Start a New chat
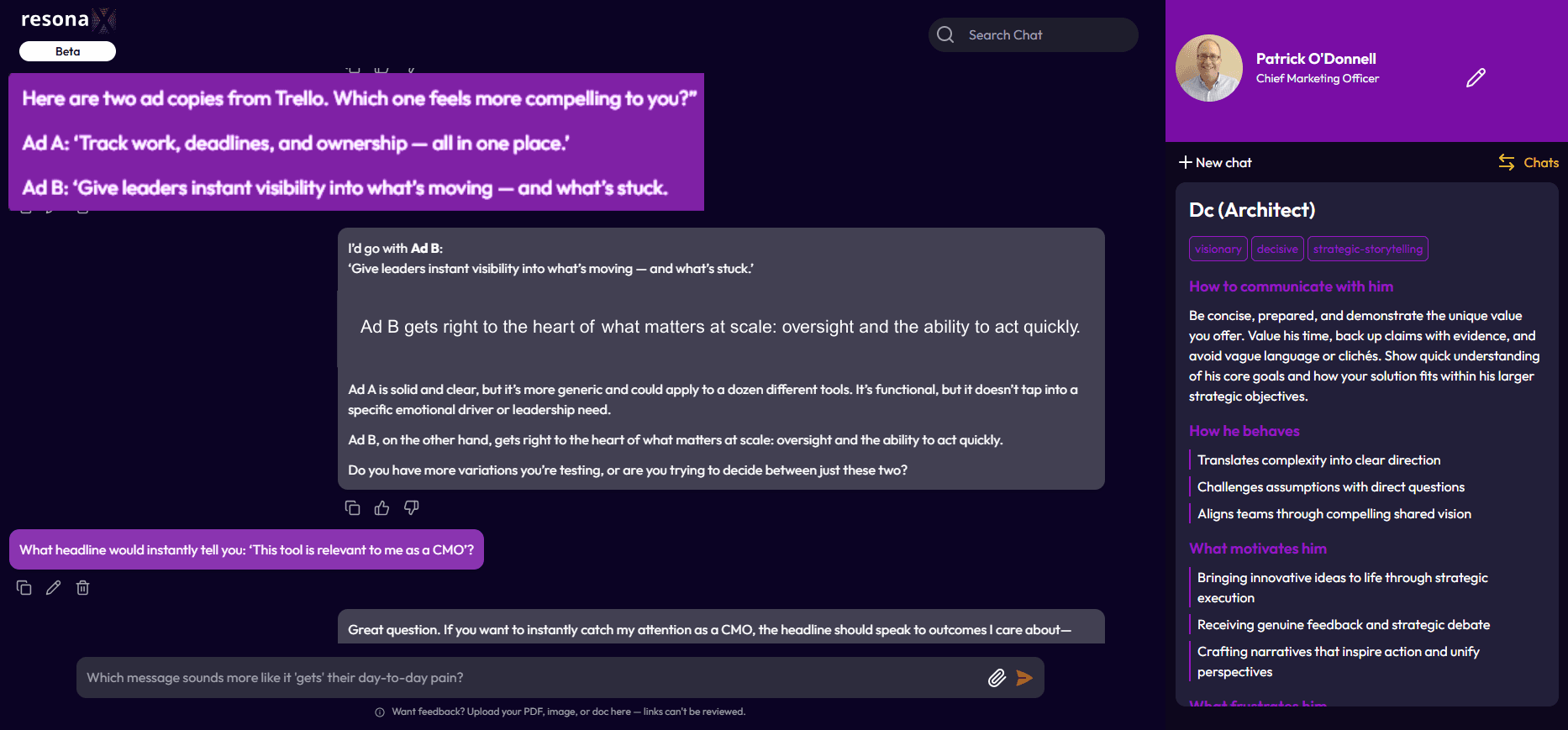Image resolution: width=1568 pixels, height=730 pixels. coord(1215,162)
